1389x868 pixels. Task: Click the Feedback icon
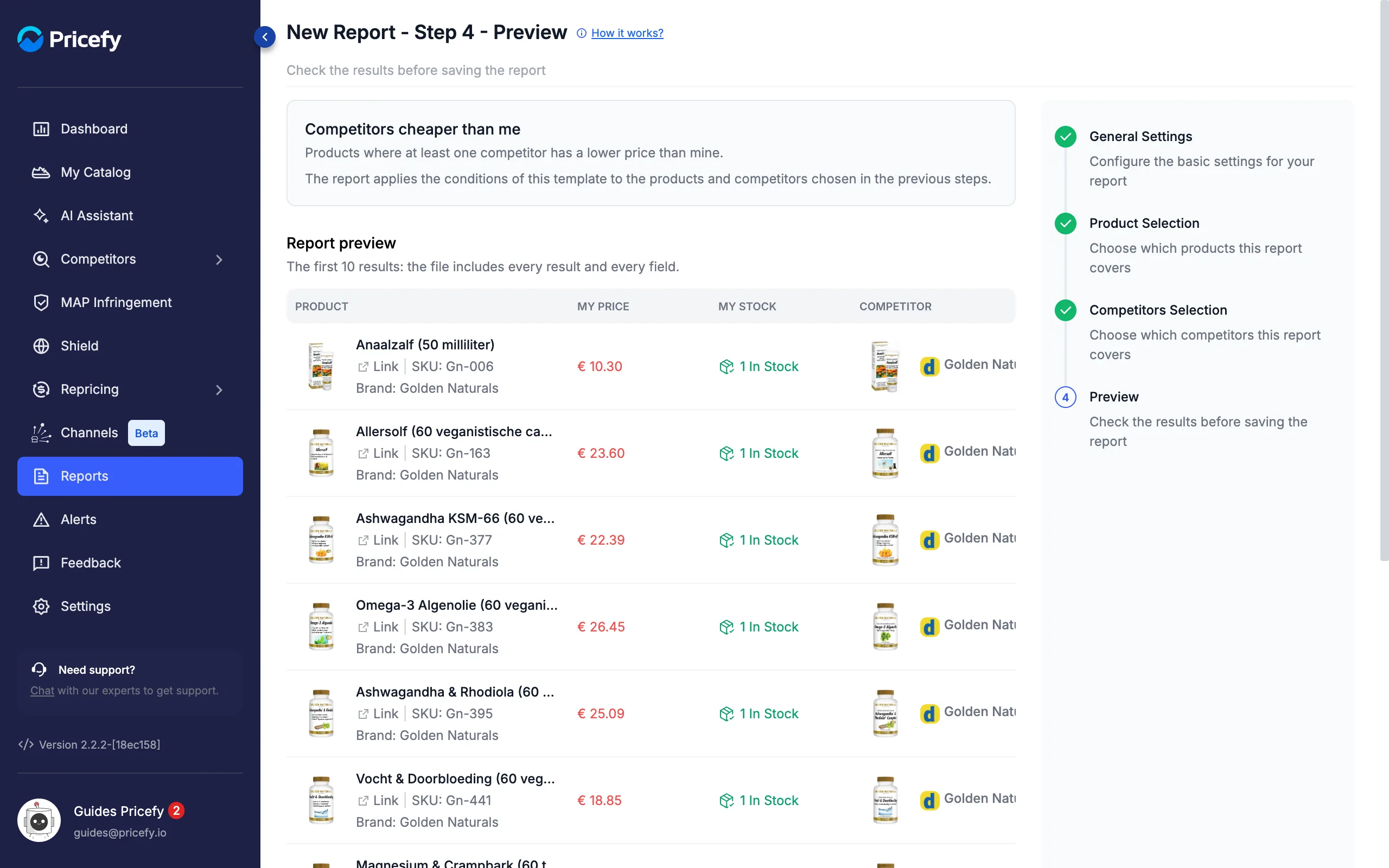[x=41, y=563]
